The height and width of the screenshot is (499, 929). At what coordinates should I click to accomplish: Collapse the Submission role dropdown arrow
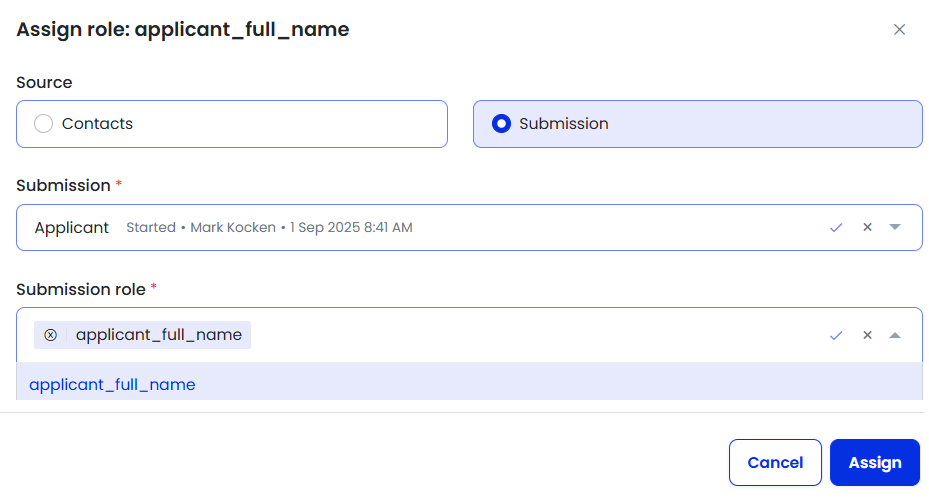pyautogui.click(x=895, y=335)
